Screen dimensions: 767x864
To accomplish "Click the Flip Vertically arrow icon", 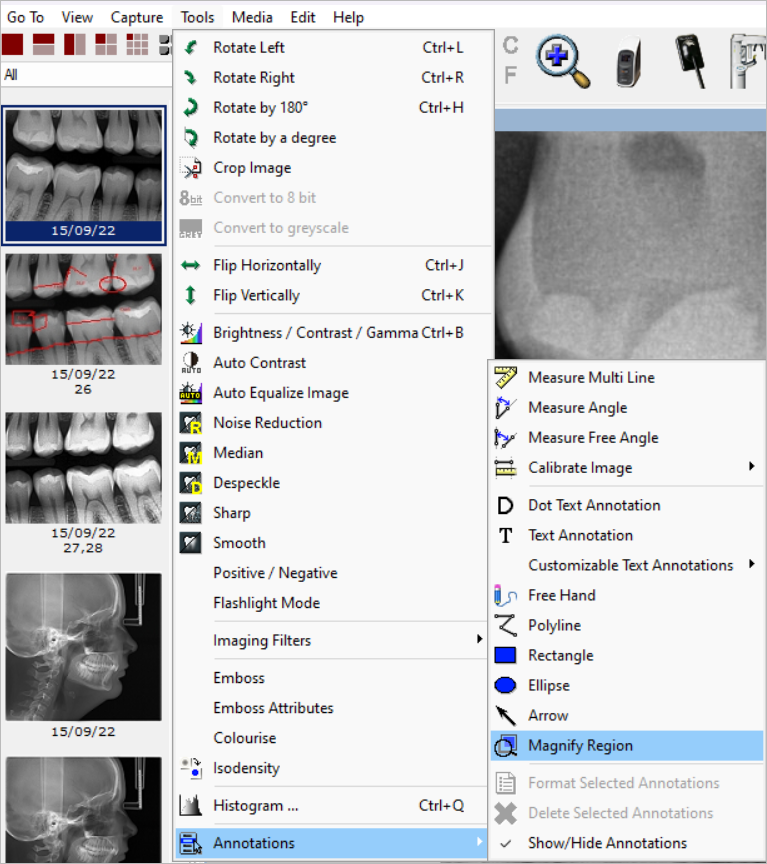I will [191, 295].
